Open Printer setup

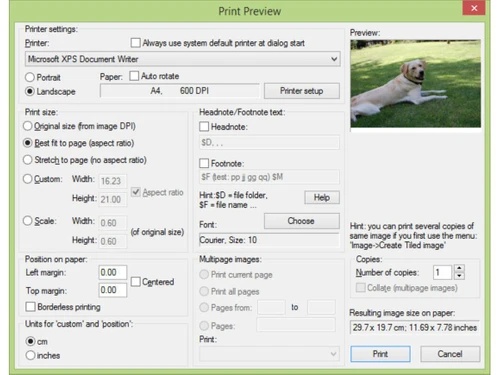pyautogui.click(x=302, y=91)
